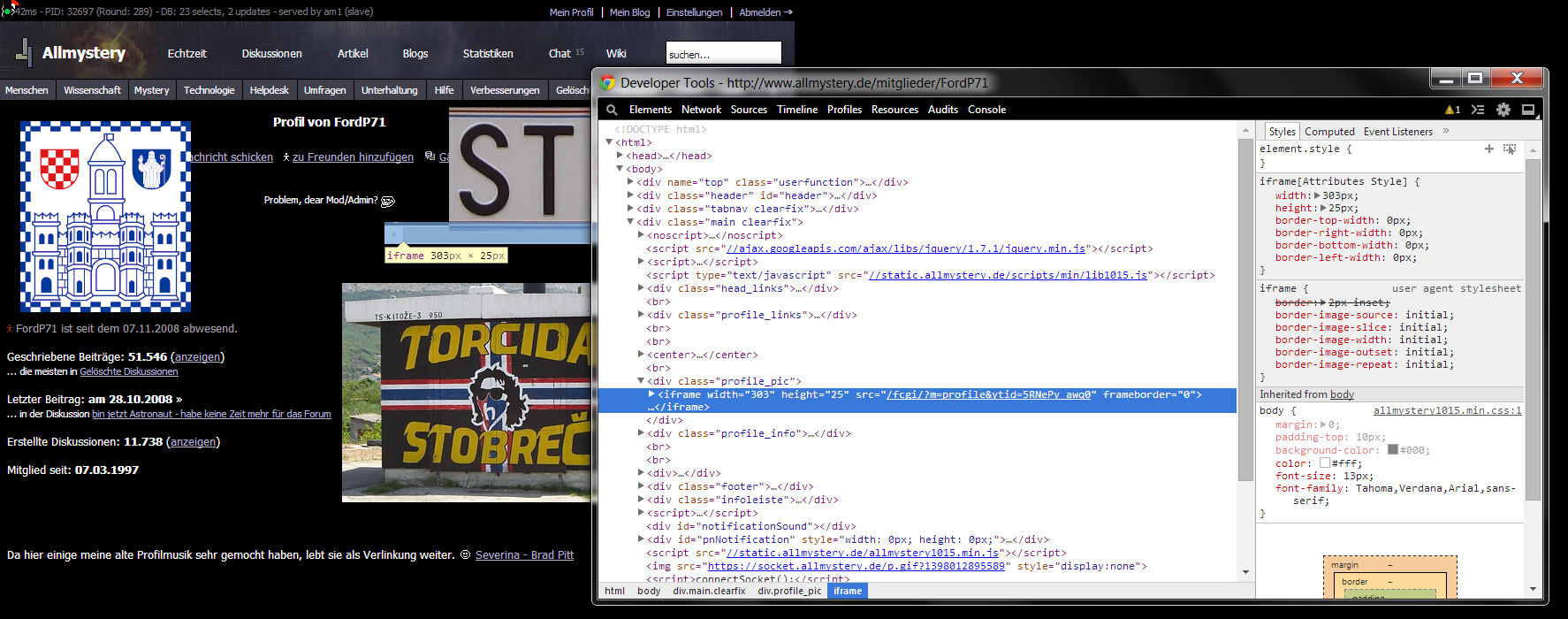Select 'Helpdesk' category tab
This screenshot has height=619, width=1568.
tap(269, 90)
